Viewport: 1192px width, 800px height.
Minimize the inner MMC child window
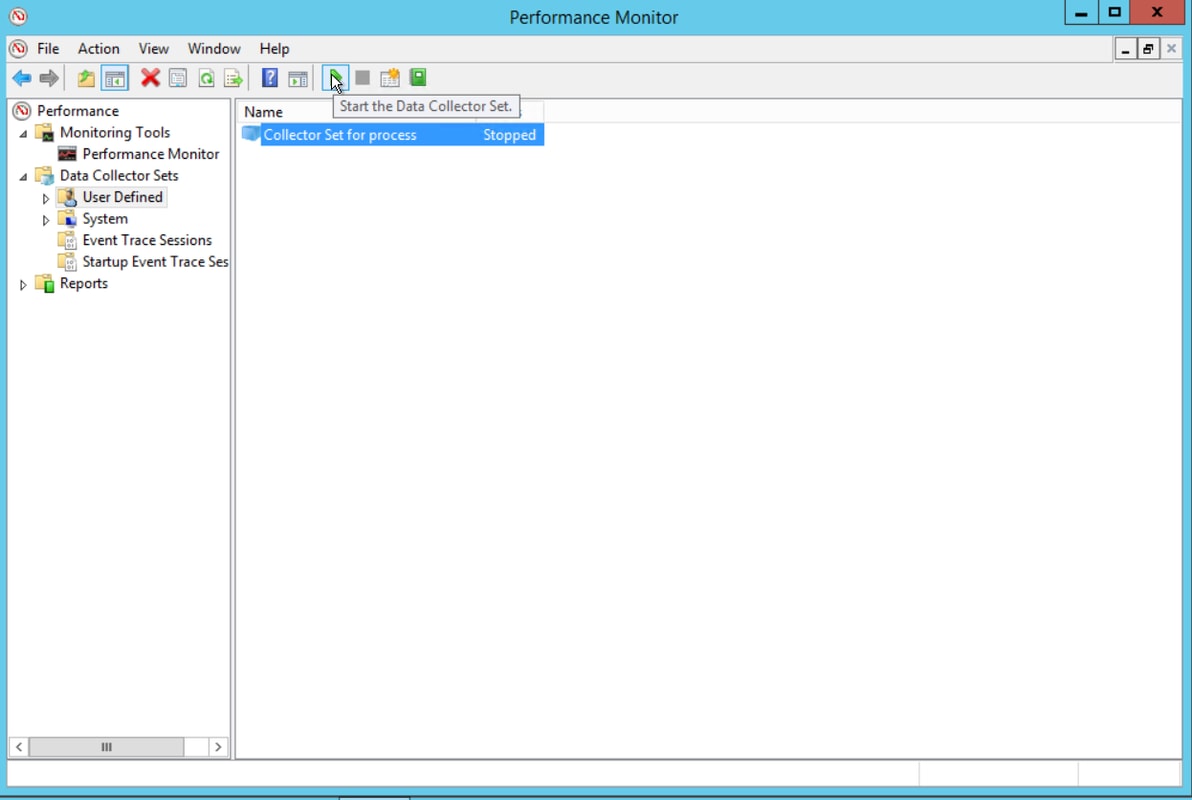click(1125, 49)
